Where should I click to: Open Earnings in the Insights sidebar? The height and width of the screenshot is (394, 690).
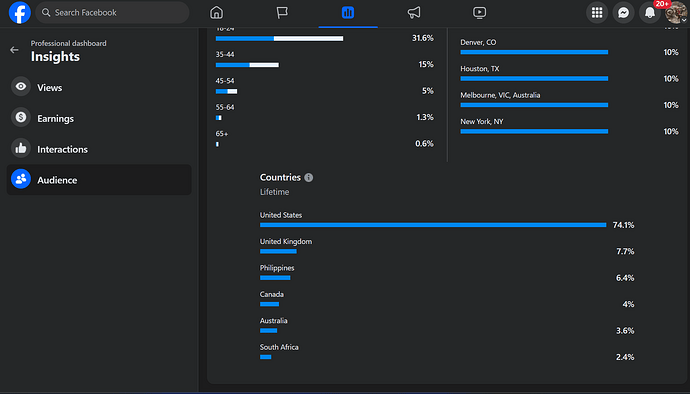[99, 118]
